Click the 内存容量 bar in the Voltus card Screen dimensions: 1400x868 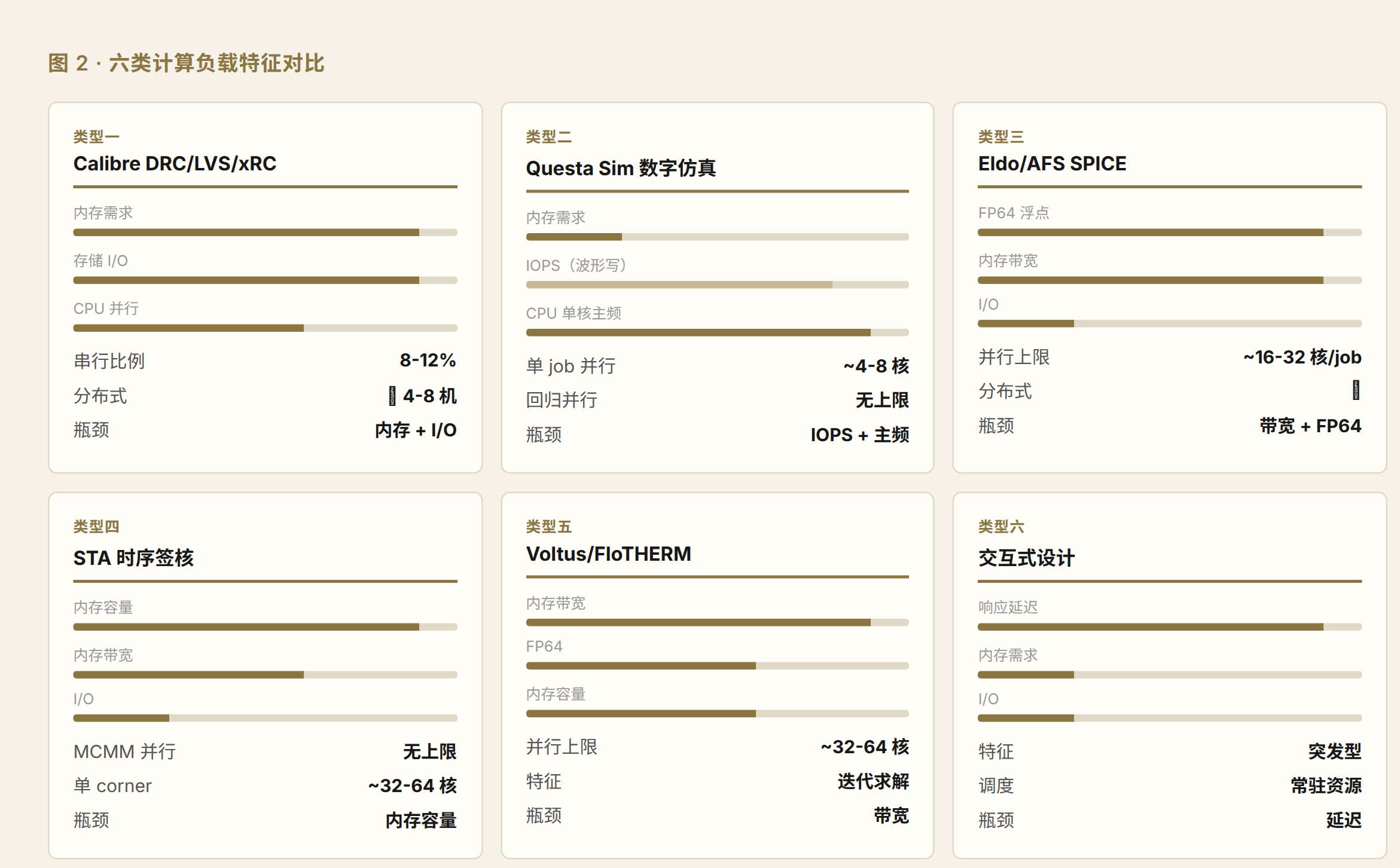pos(717,713)
